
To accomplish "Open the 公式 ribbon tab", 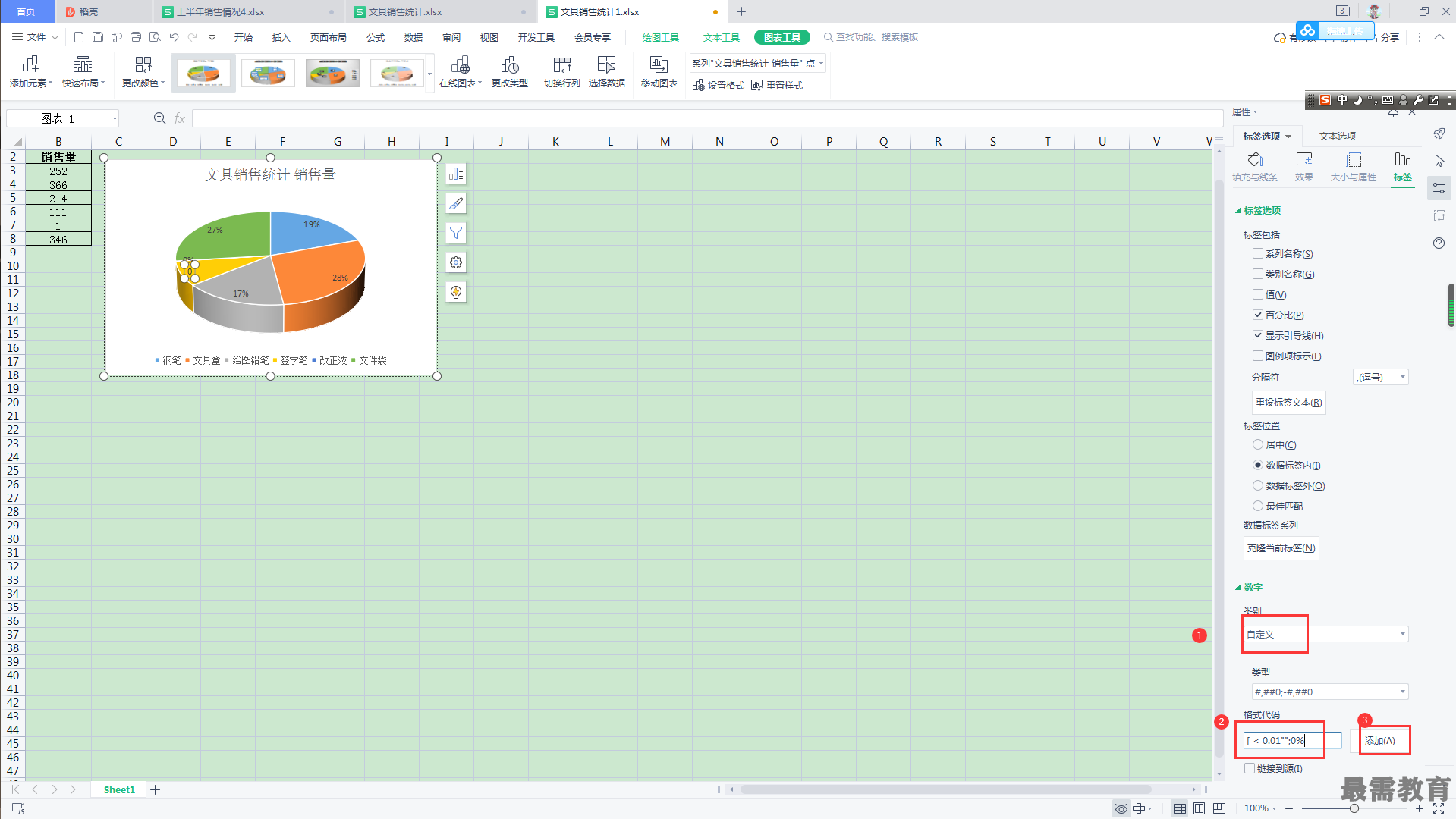I will click(376, 37).
